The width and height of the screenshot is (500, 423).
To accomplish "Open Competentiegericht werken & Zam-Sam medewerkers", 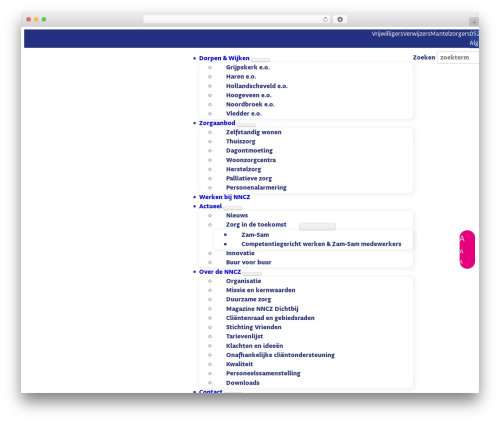I will pos(321,244).
